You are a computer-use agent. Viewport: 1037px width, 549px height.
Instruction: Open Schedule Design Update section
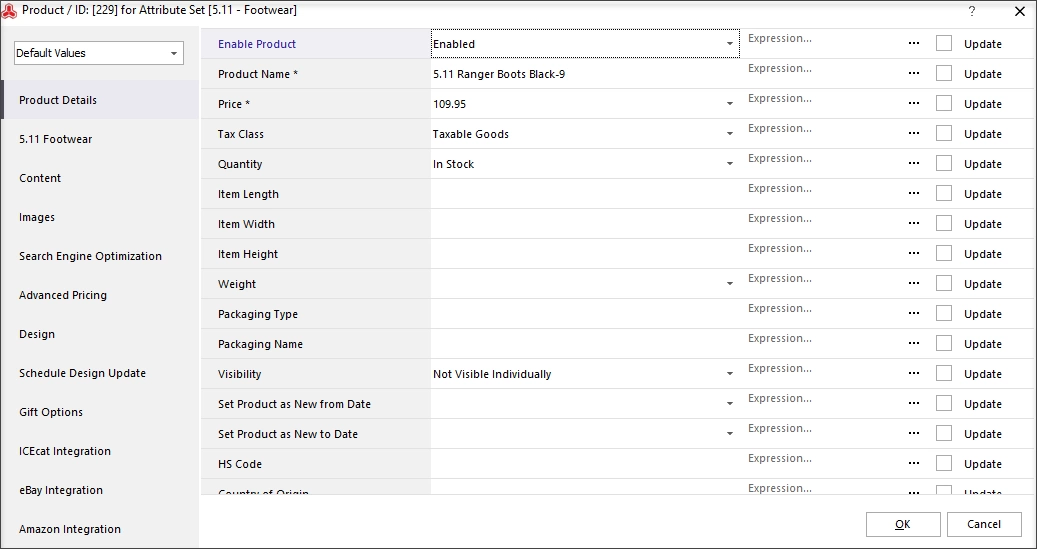click(100, 373)
